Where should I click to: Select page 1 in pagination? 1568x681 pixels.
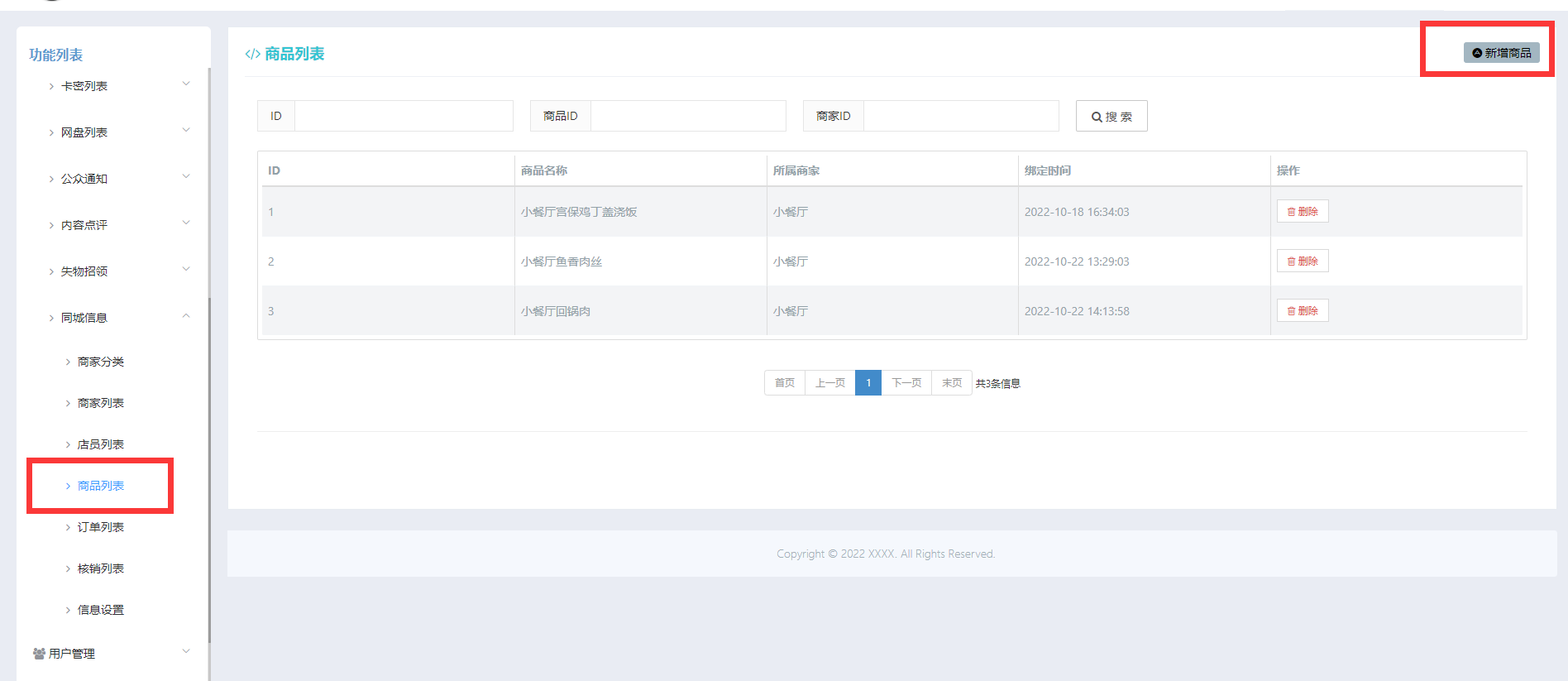pos(868,382)
